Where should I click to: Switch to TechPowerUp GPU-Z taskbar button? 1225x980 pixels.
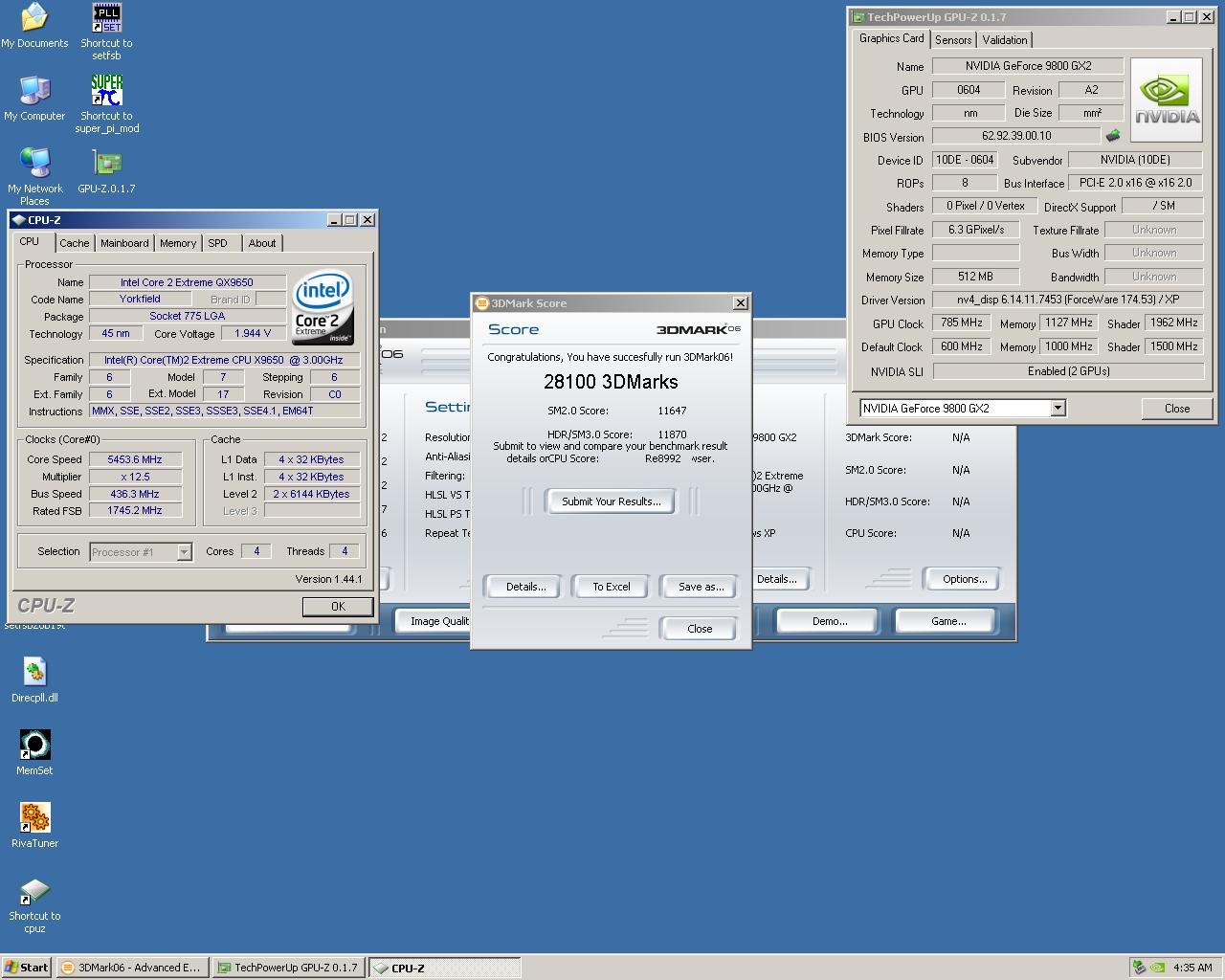click(288, 968)
